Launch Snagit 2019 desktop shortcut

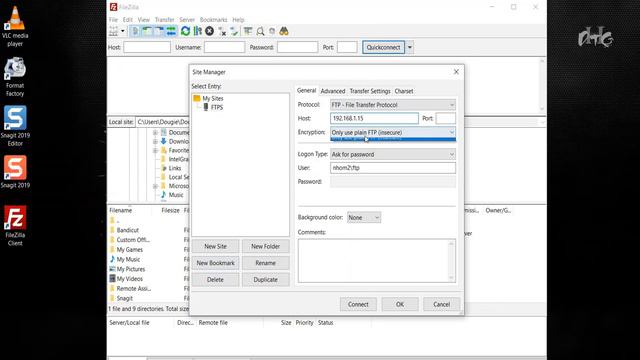(x=15, y=171)
